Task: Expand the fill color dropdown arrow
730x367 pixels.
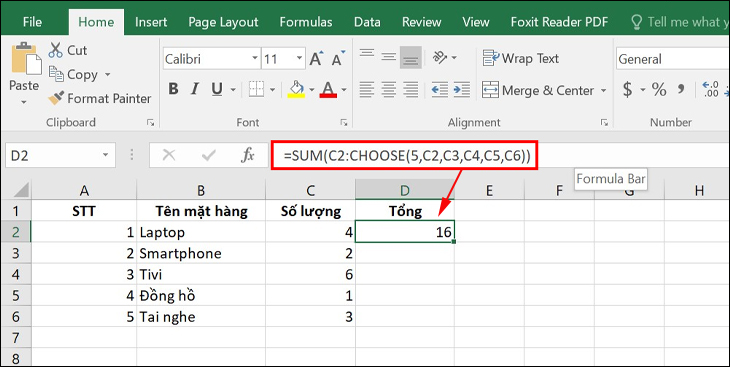Action: pos(312,89)
